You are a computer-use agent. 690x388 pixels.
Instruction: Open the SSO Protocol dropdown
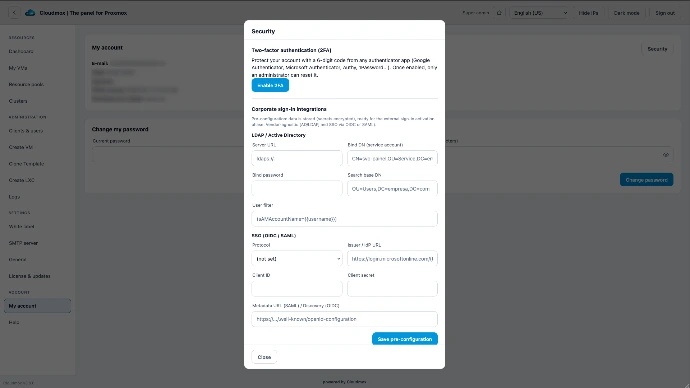(297, 259)
